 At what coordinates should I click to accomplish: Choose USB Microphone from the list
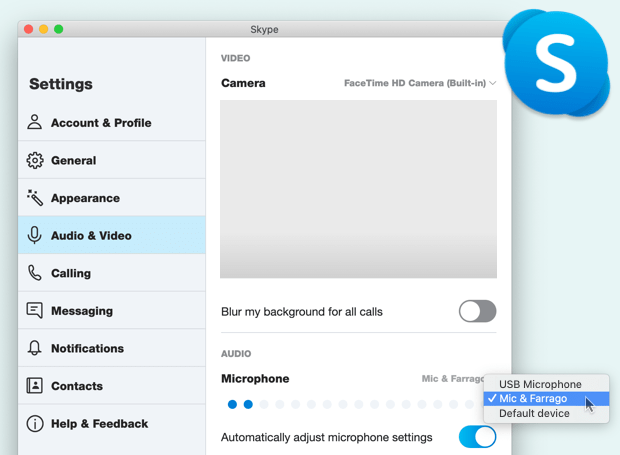tap(546, 384)
